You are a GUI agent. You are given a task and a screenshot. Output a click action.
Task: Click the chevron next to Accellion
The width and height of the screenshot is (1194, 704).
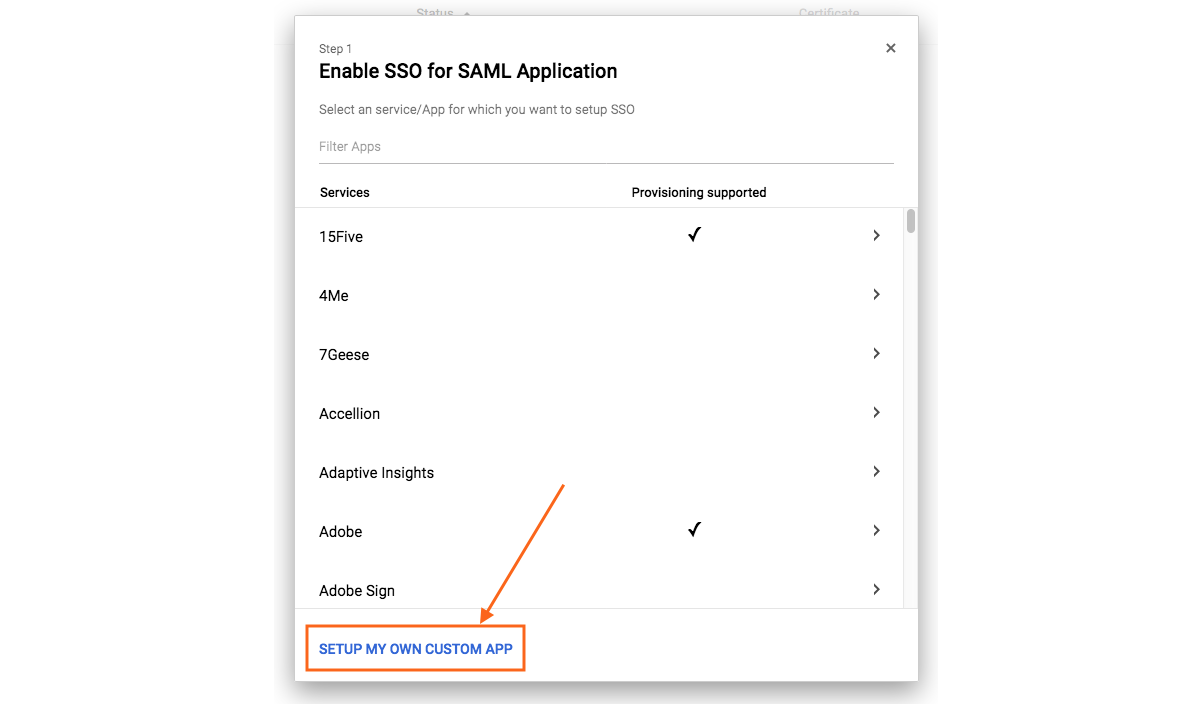876,412
